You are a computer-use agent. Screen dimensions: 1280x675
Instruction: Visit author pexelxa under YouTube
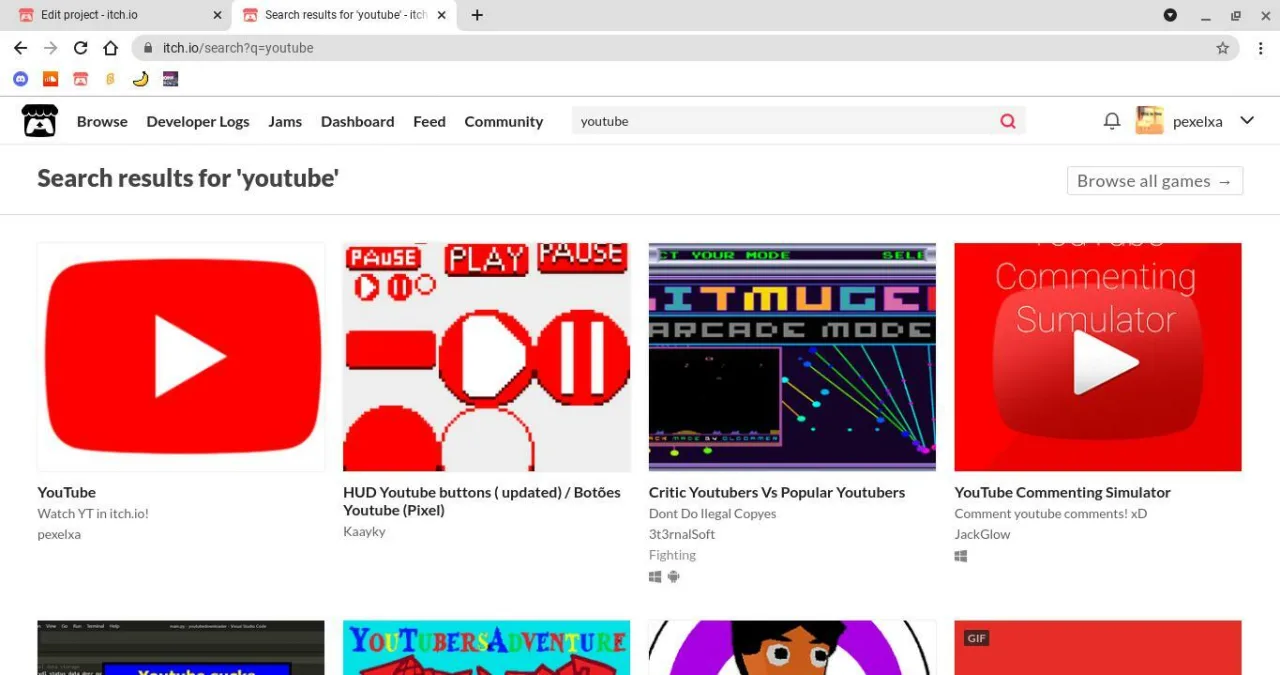(x=59, y=534)
